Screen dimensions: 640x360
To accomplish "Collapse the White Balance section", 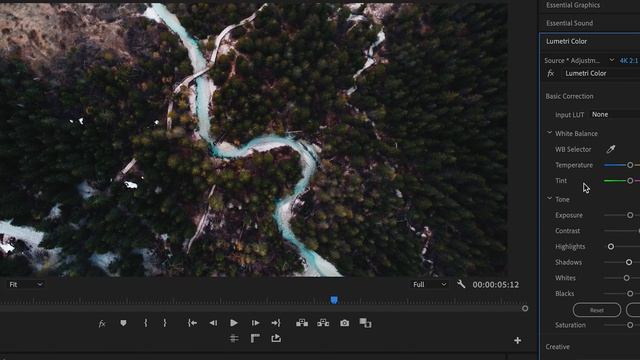I will coord(549,133).
